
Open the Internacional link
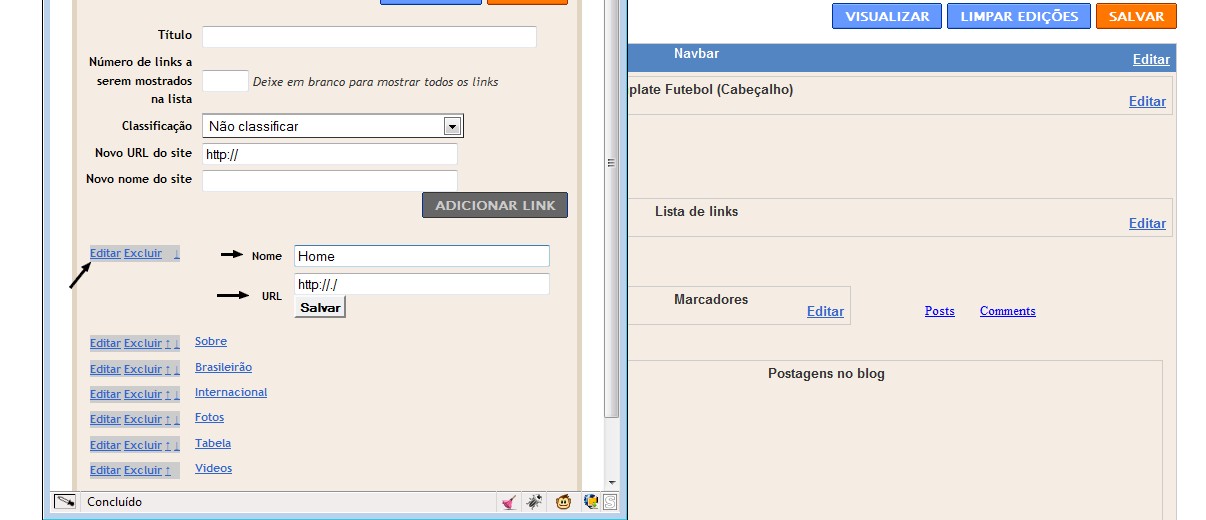[231, 392]
